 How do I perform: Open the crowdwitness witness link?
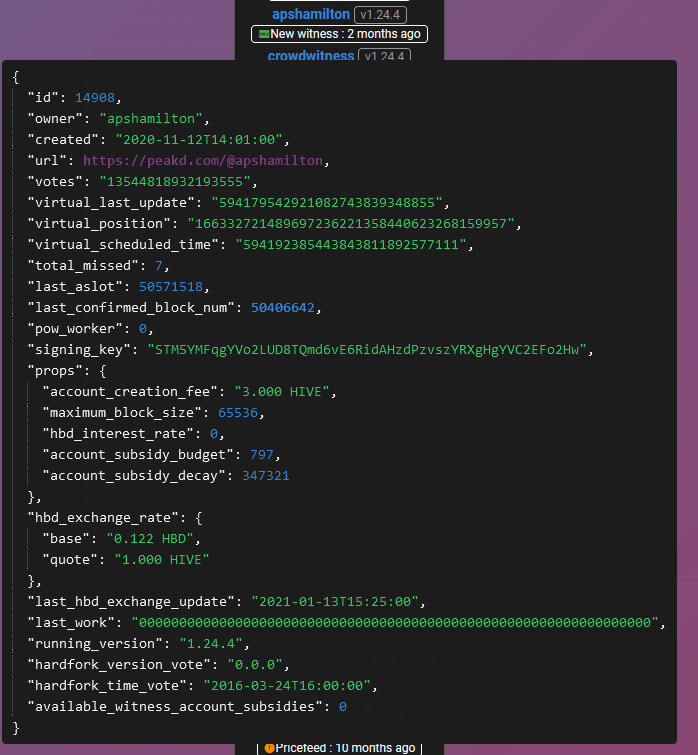coord(310,56)
